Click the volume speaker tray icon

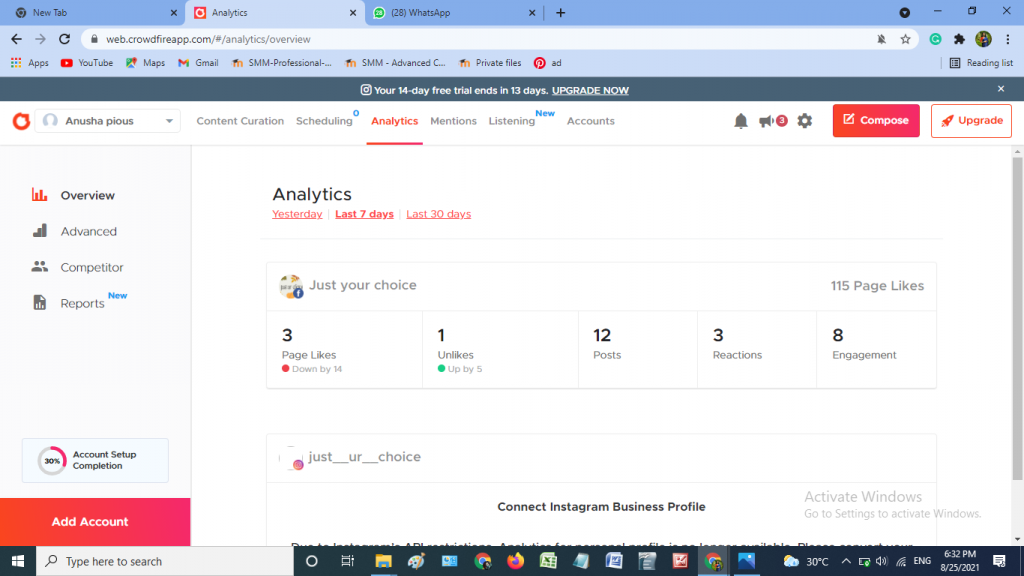coord(882,561)
